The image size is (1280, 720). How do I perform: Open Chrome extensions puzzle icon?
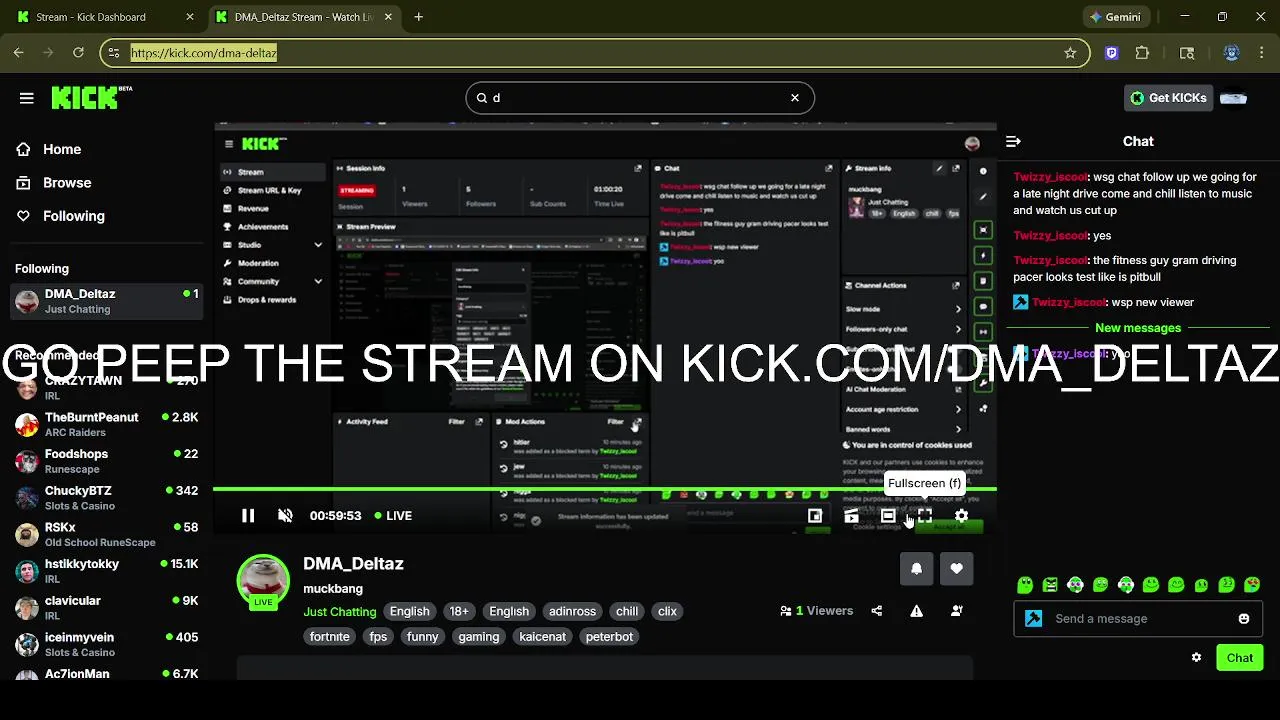(x=1142, y=53)
